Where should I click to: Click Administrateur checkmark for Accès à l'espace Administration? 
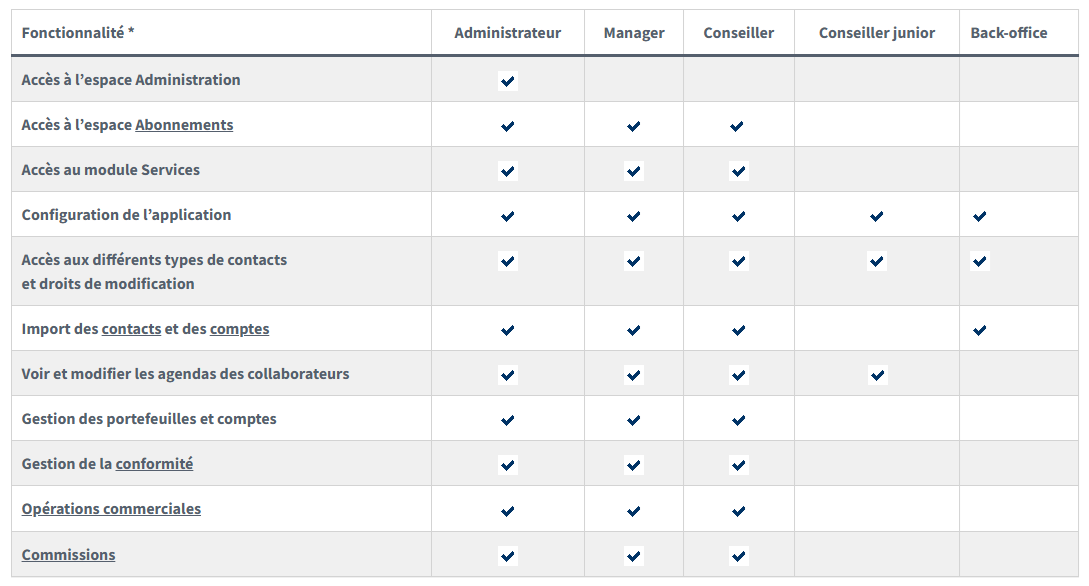tap(508, 81)
